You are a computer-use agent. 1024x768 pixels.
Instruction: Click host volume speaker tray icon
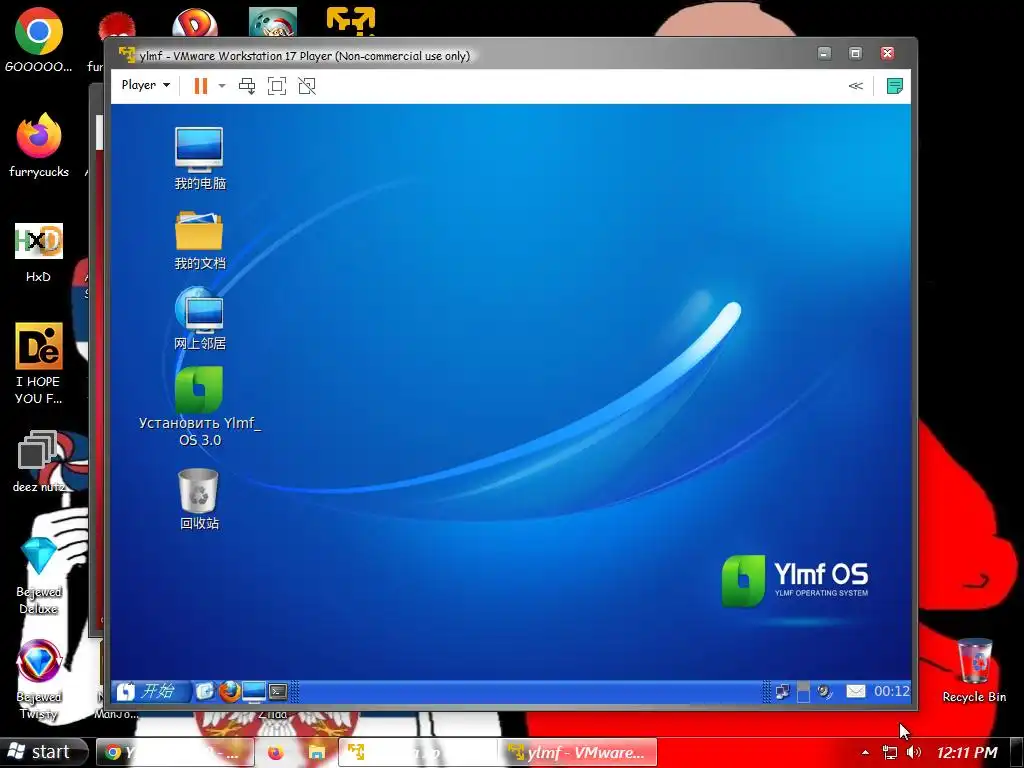pos(914,753)
